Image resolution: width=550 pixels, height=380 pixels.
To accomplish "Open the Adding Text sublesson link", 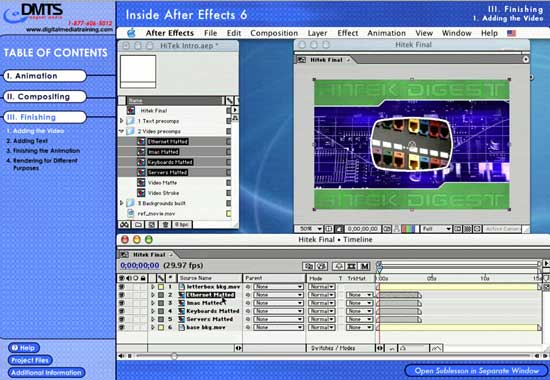I will tap(27, 141).
